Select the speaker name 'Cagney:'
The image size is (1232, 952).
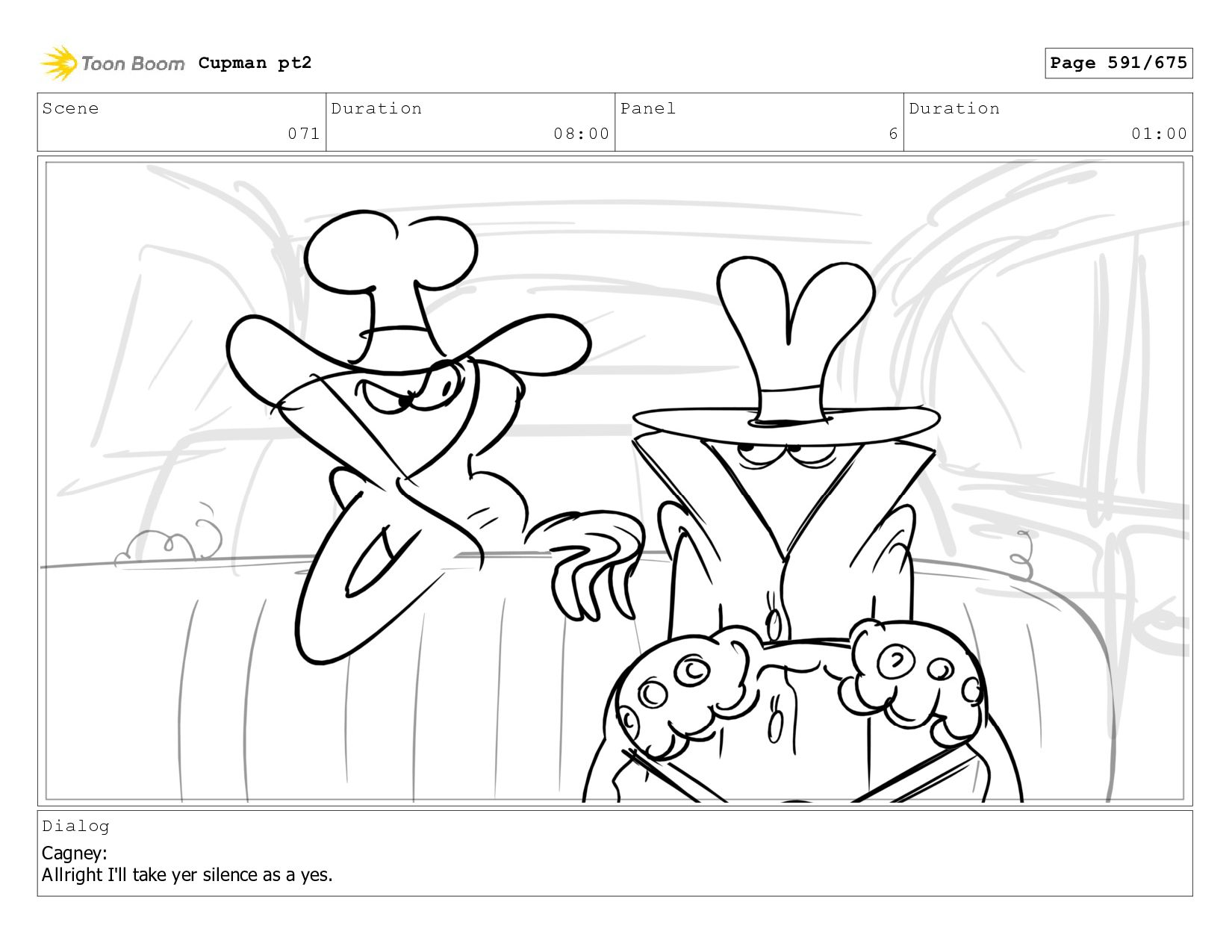click(x=75, y=853)
